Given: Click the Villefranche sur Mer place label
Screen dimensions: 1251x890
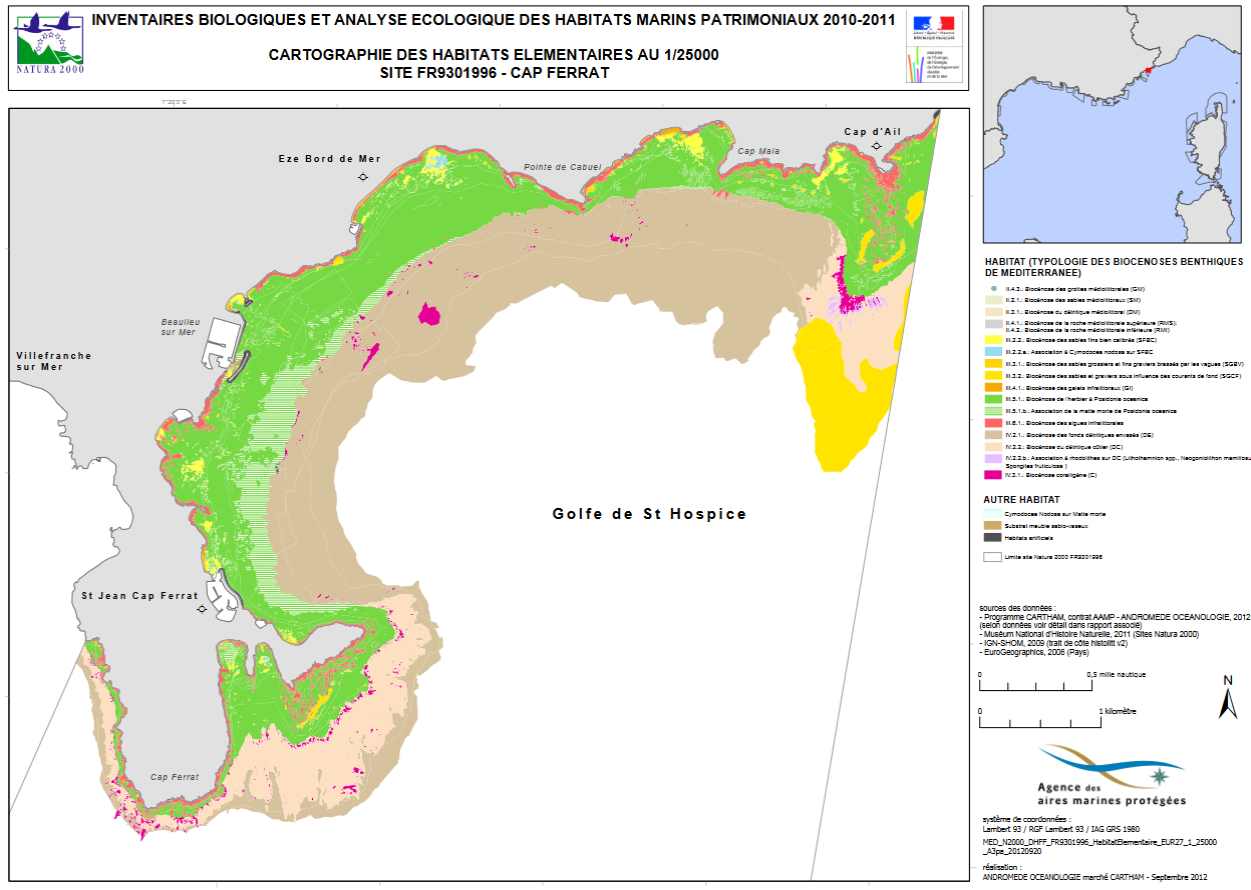Looking at the screenshot, I should [54, 361].
